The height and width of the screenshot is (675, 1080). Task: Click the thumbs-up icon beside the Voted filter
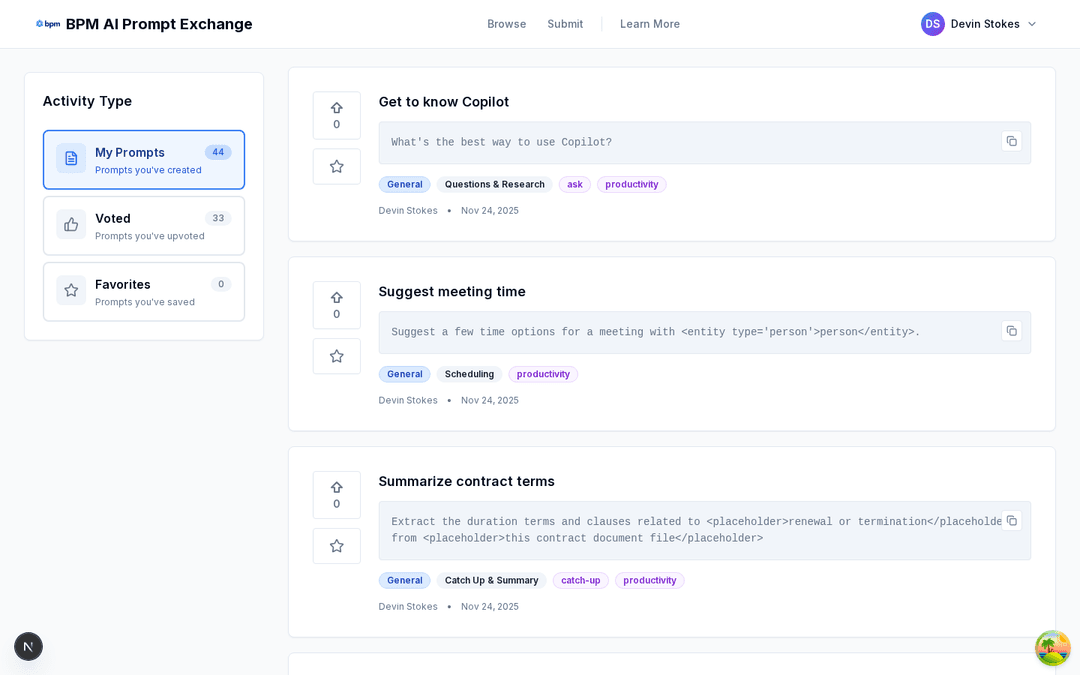70,225
